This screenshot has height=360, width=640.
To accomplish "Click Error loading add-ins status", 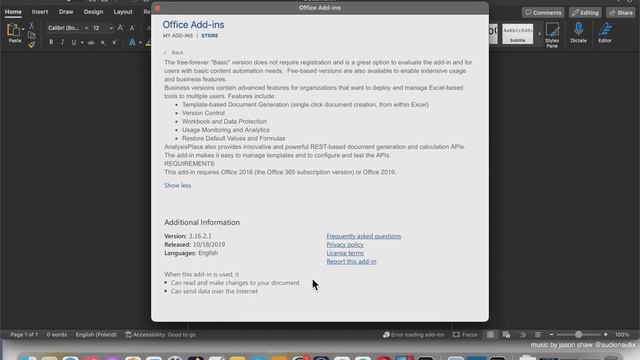I will tap(413, 335).
